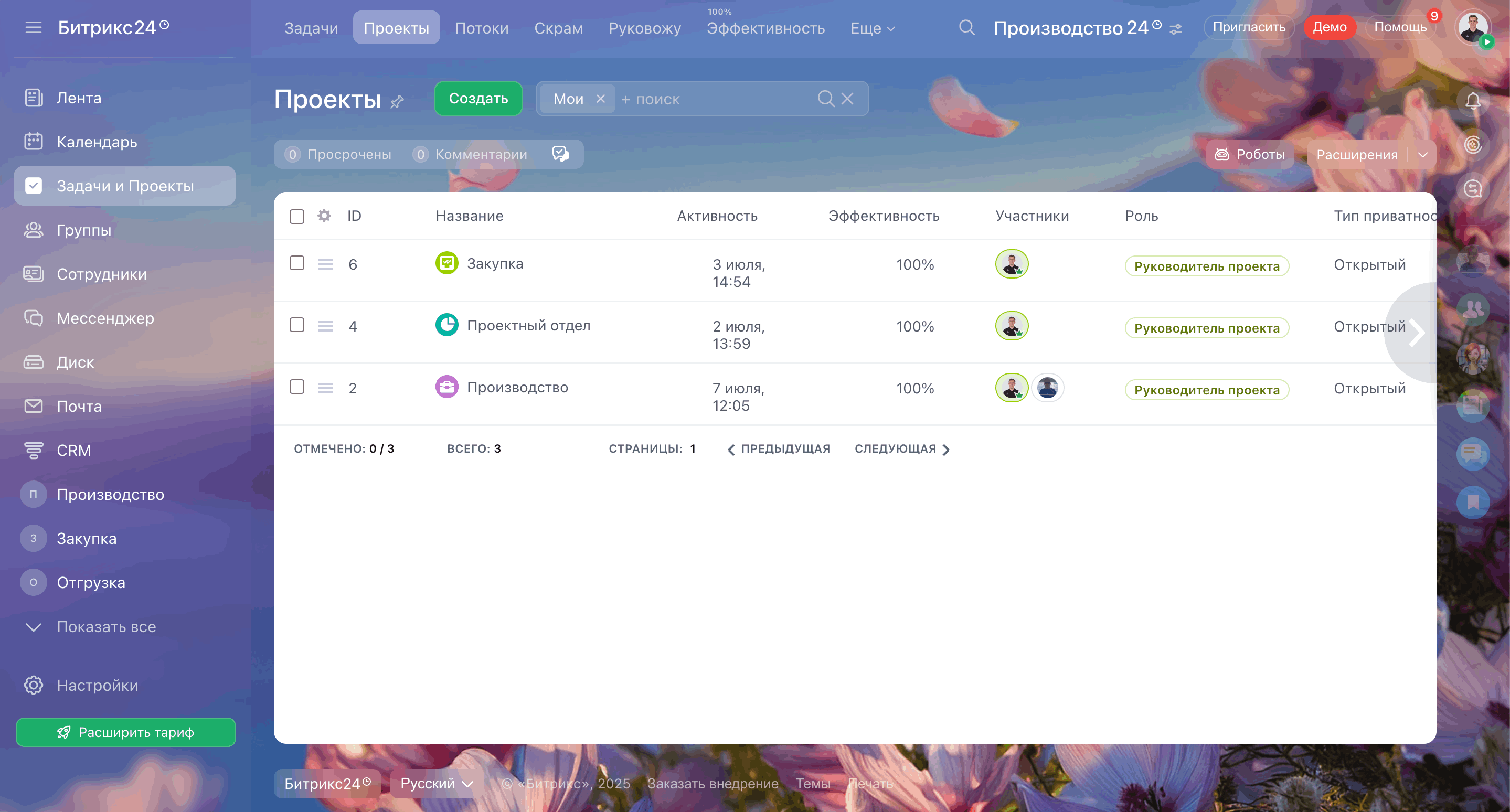Click row drag handle for Производство

tap(325, 388)
